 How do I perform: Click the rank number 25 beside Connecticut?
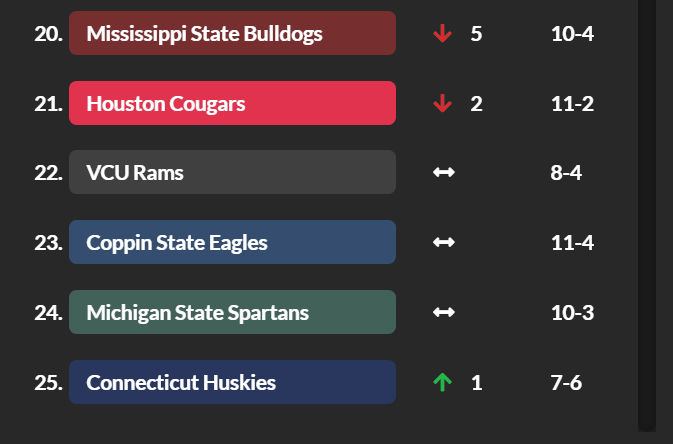[x=48, y=383]
